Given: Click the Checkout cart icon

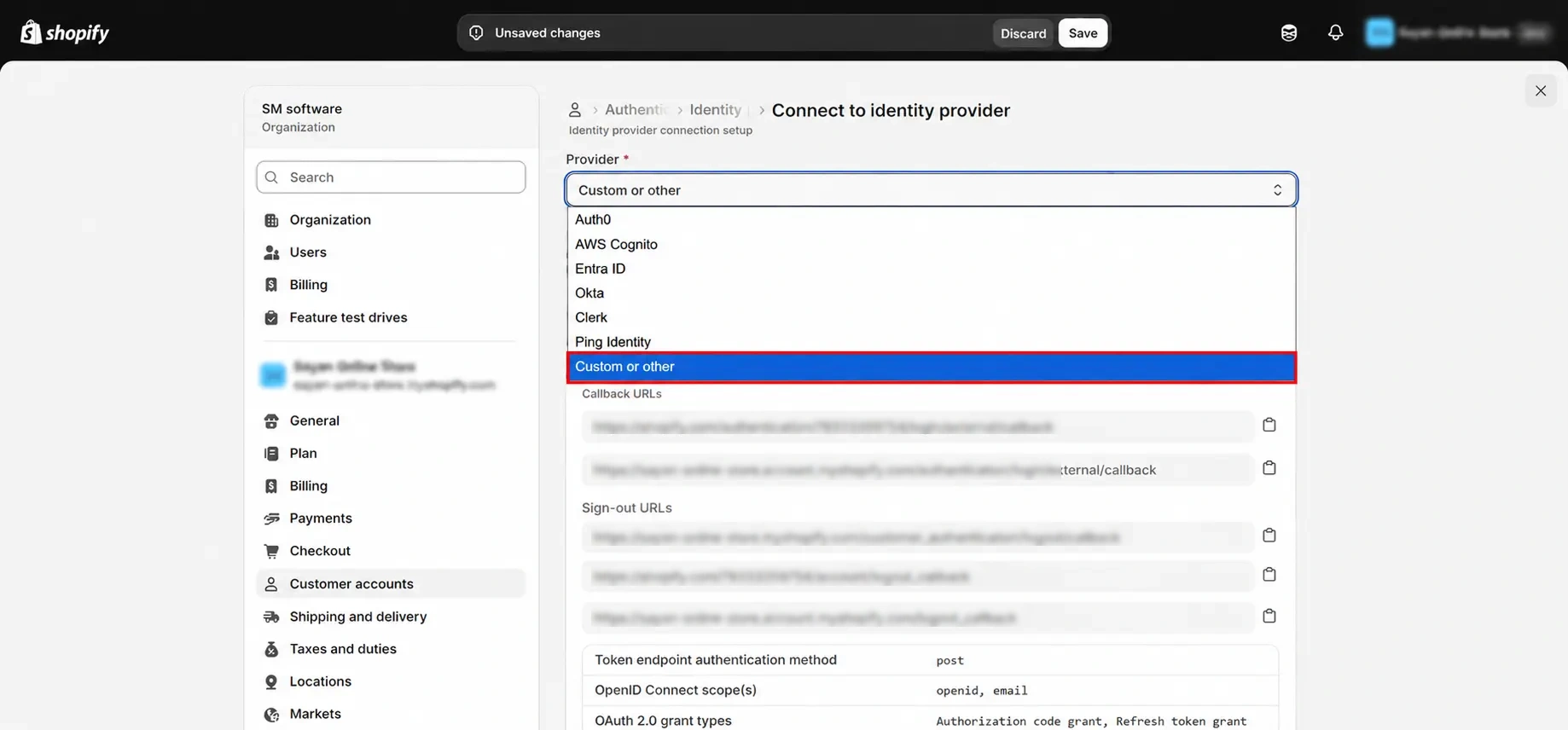Looking at the screenshot, I should coord(271,551).
